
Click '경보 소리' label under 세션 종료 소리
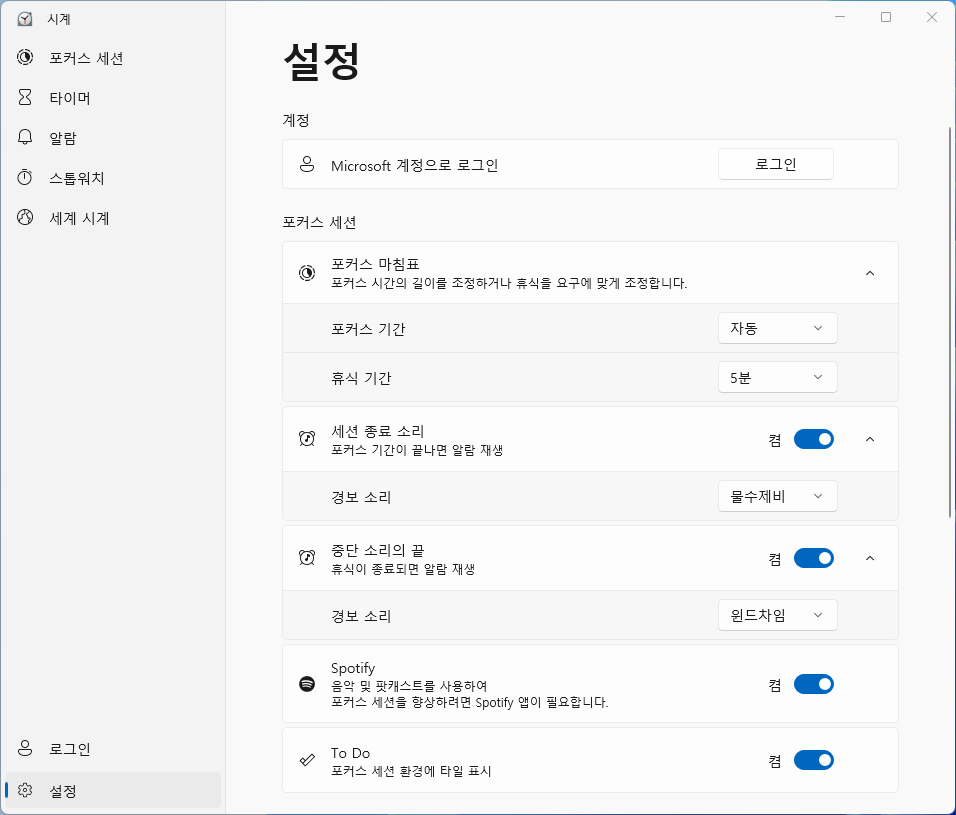(x=361, y=497)
